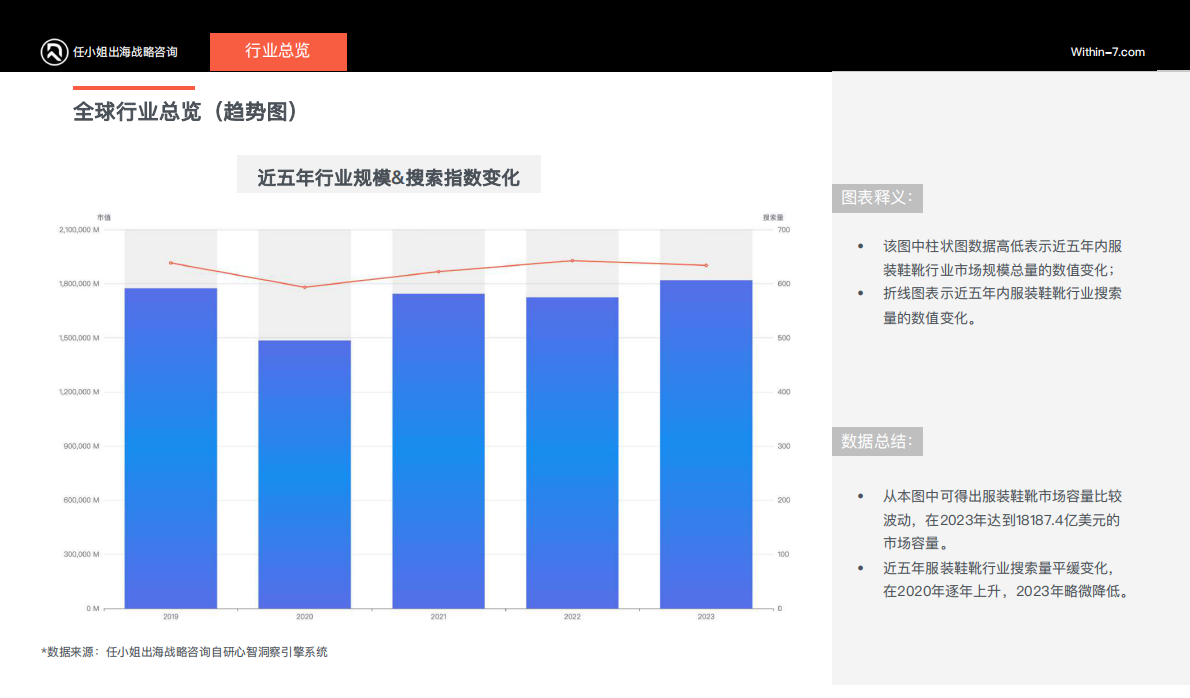Select the 行业总览 tab
Image resolution: width=1190 pixels, height=698 pixels.
pyautogui.click(x=278, y=51)
